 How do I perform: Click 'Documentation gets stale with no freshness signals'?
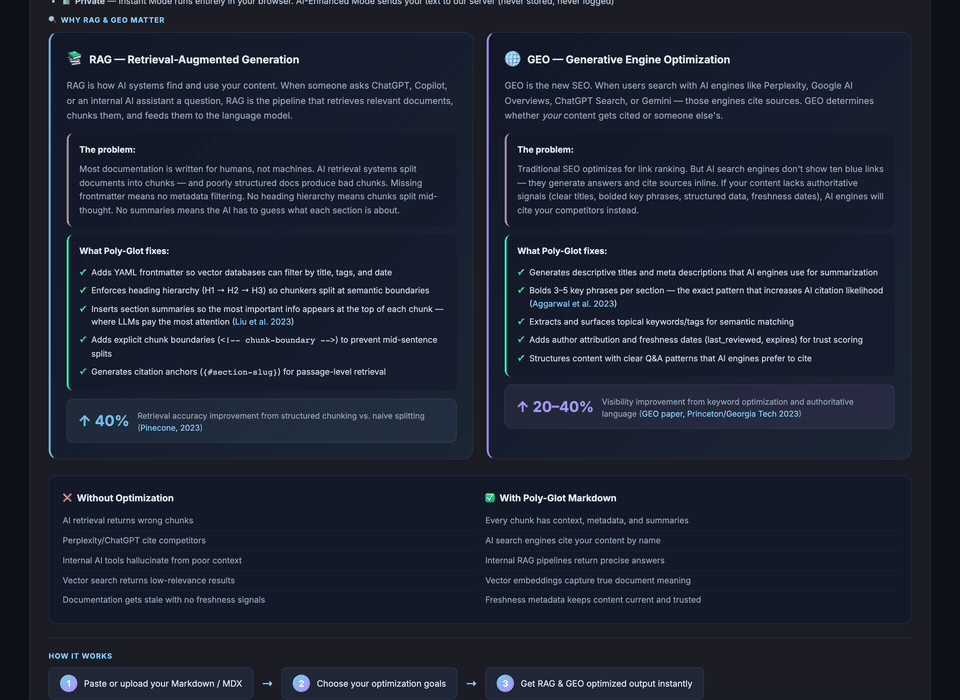point(163,600)
